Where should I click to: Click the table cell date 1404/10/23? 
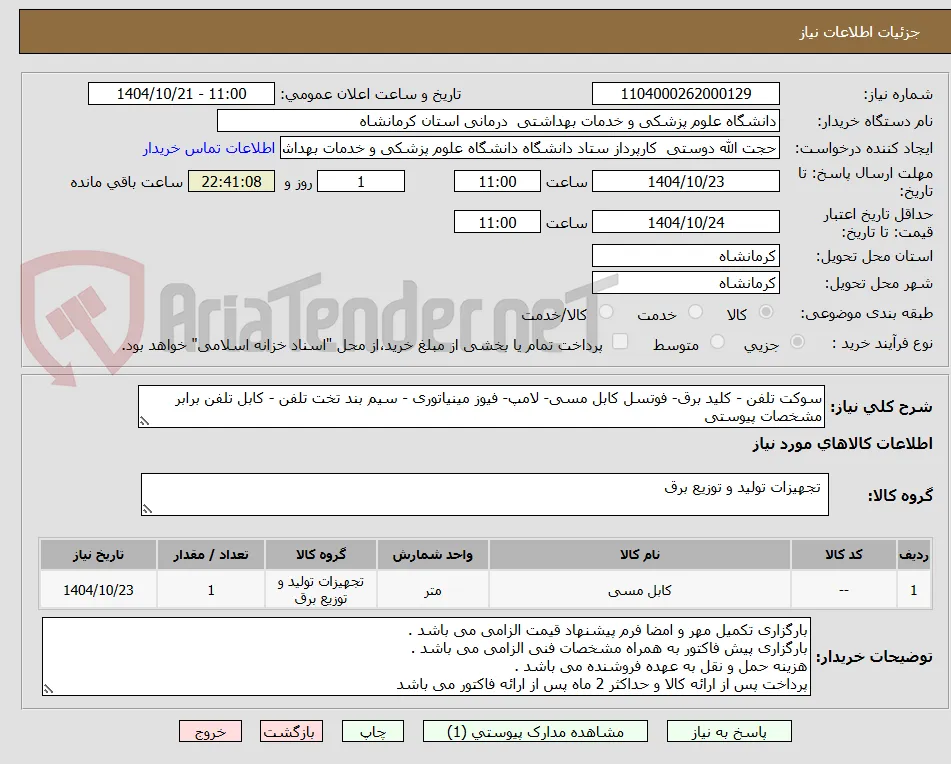pos(98,590)
